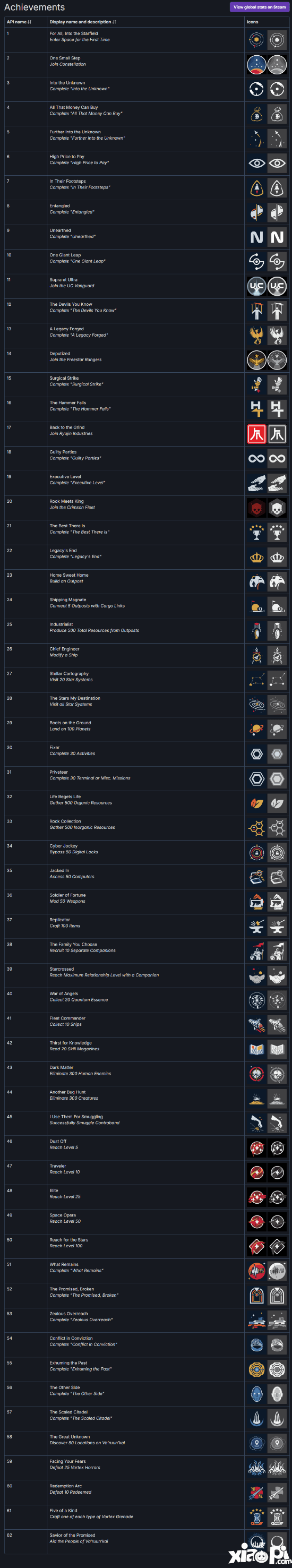Select the colored planet 'Boots on the Ground' icon
The width and height of the screenshot is (292, 1568).
[x=257, y=729]
